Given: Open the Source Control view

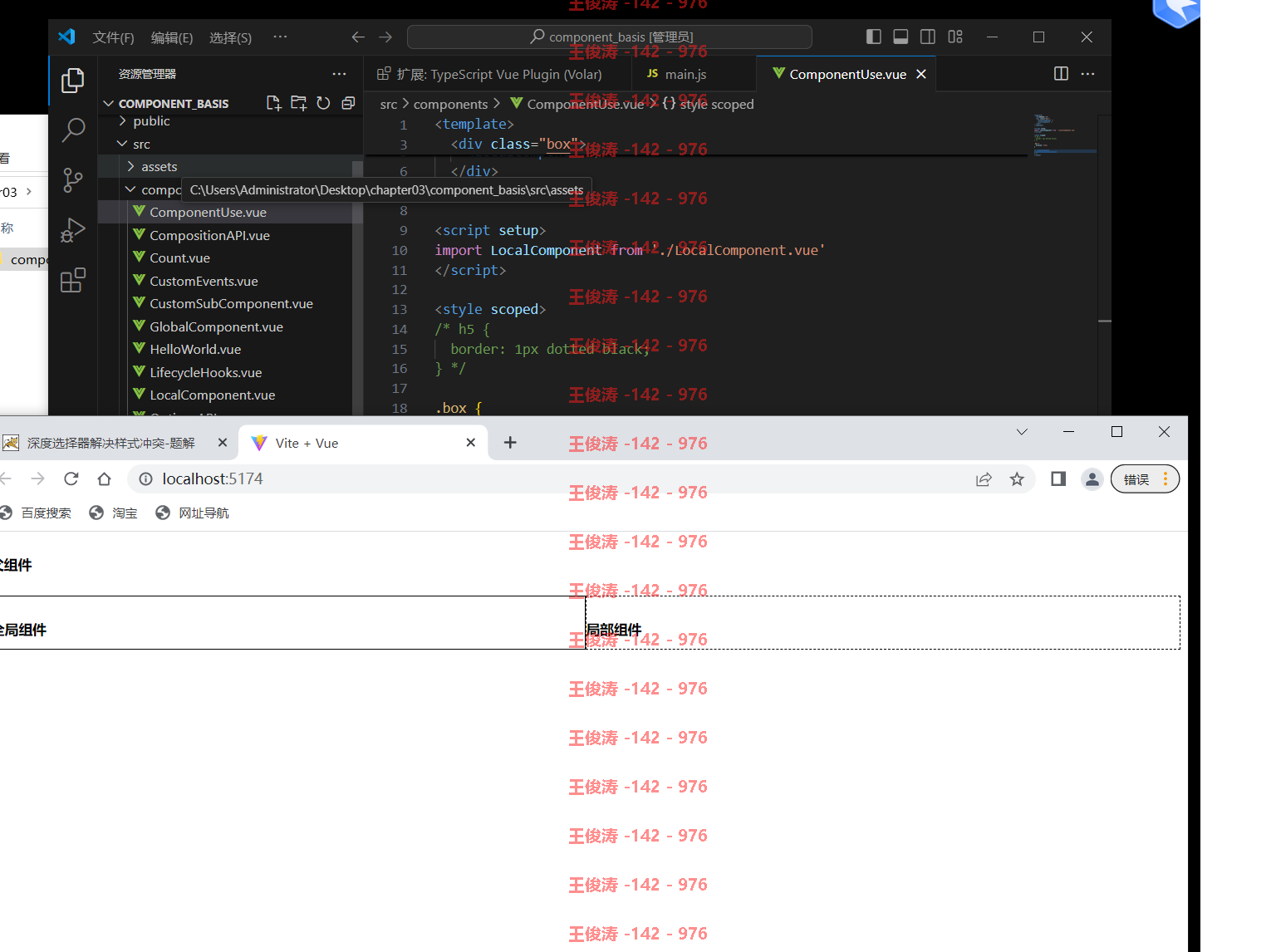Looking at the screenshot, I should click(73, 180).
